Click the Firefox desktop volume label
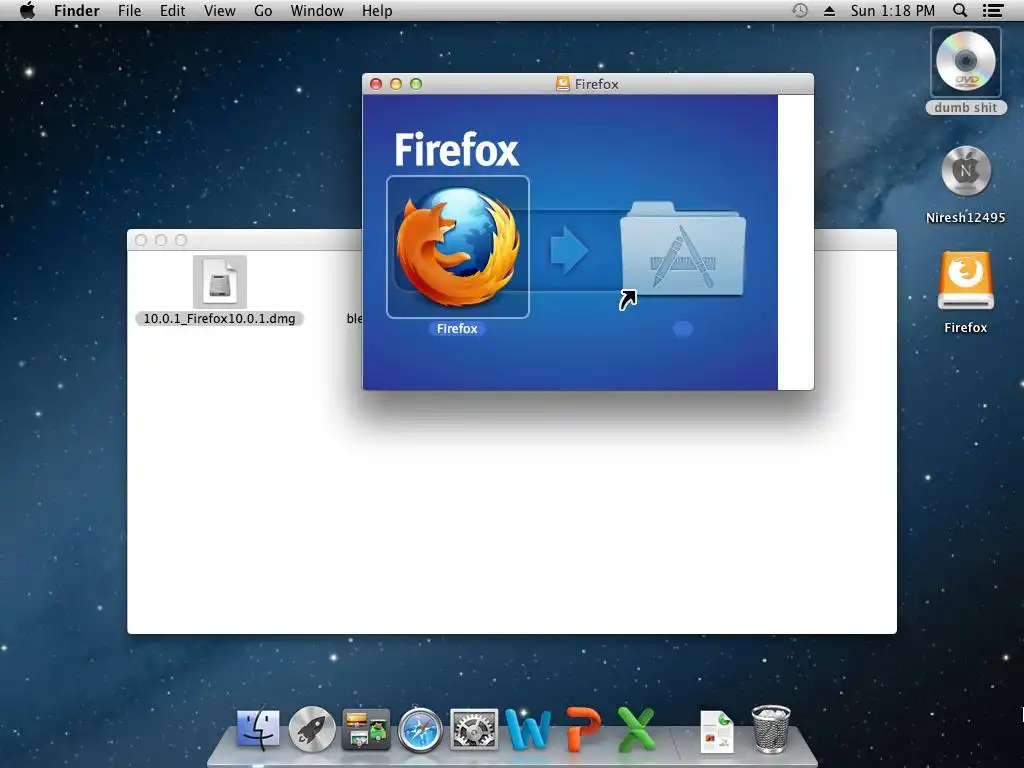 point(965,327)
